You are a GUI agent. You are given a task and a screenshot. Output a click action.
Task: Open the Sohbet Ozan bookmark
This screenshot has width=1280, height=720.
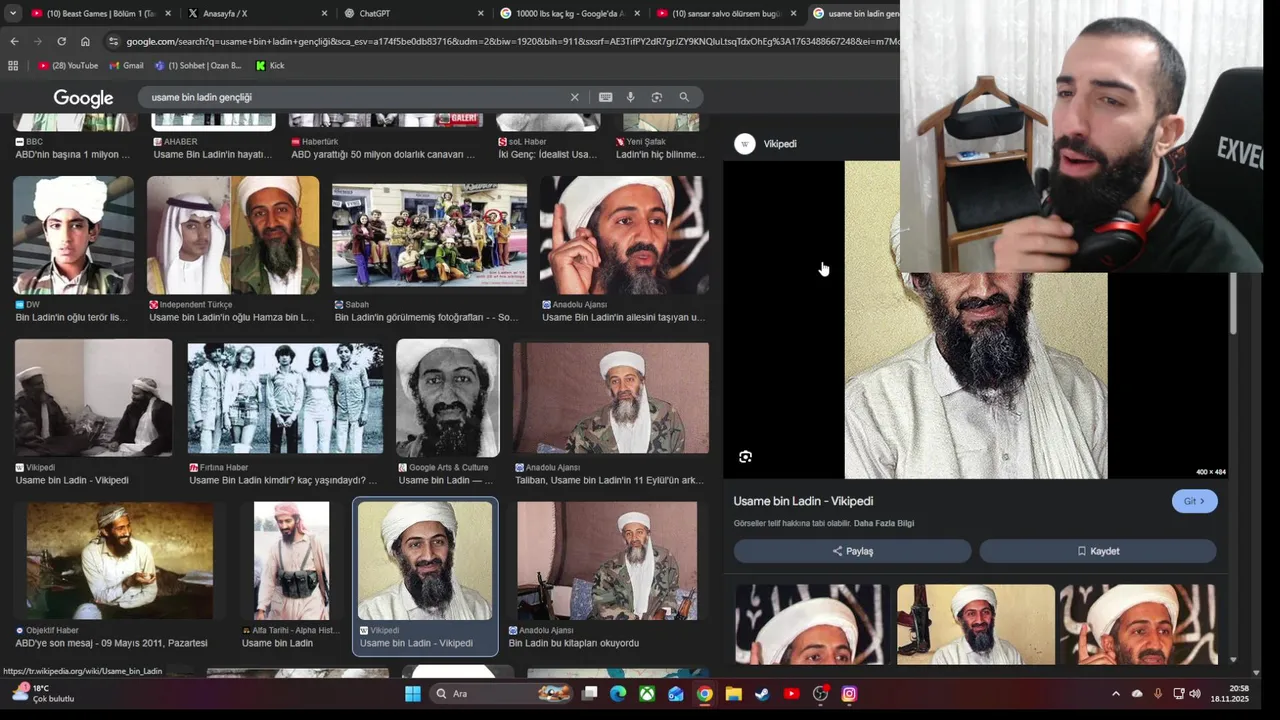point(198,65)
